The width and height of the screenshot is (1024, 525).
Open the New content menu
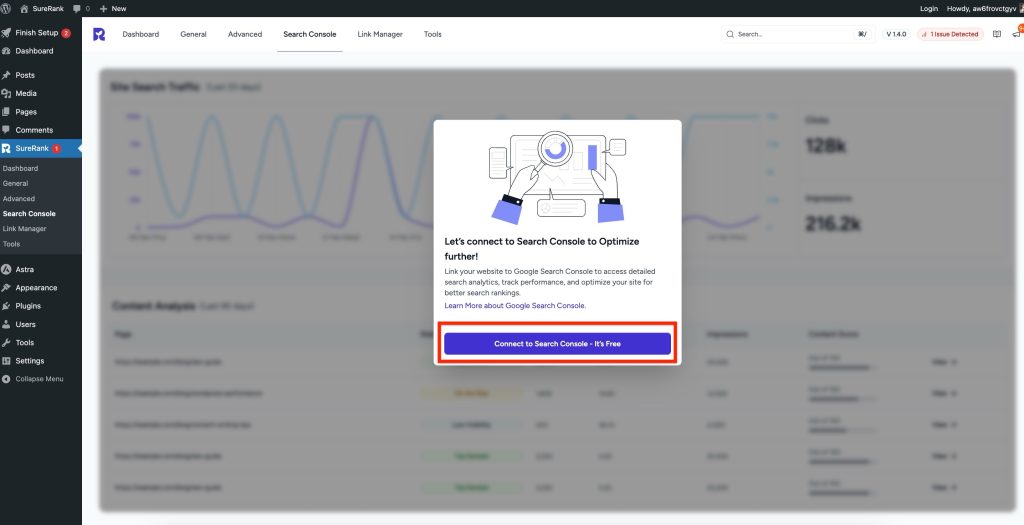pos(113,8)
